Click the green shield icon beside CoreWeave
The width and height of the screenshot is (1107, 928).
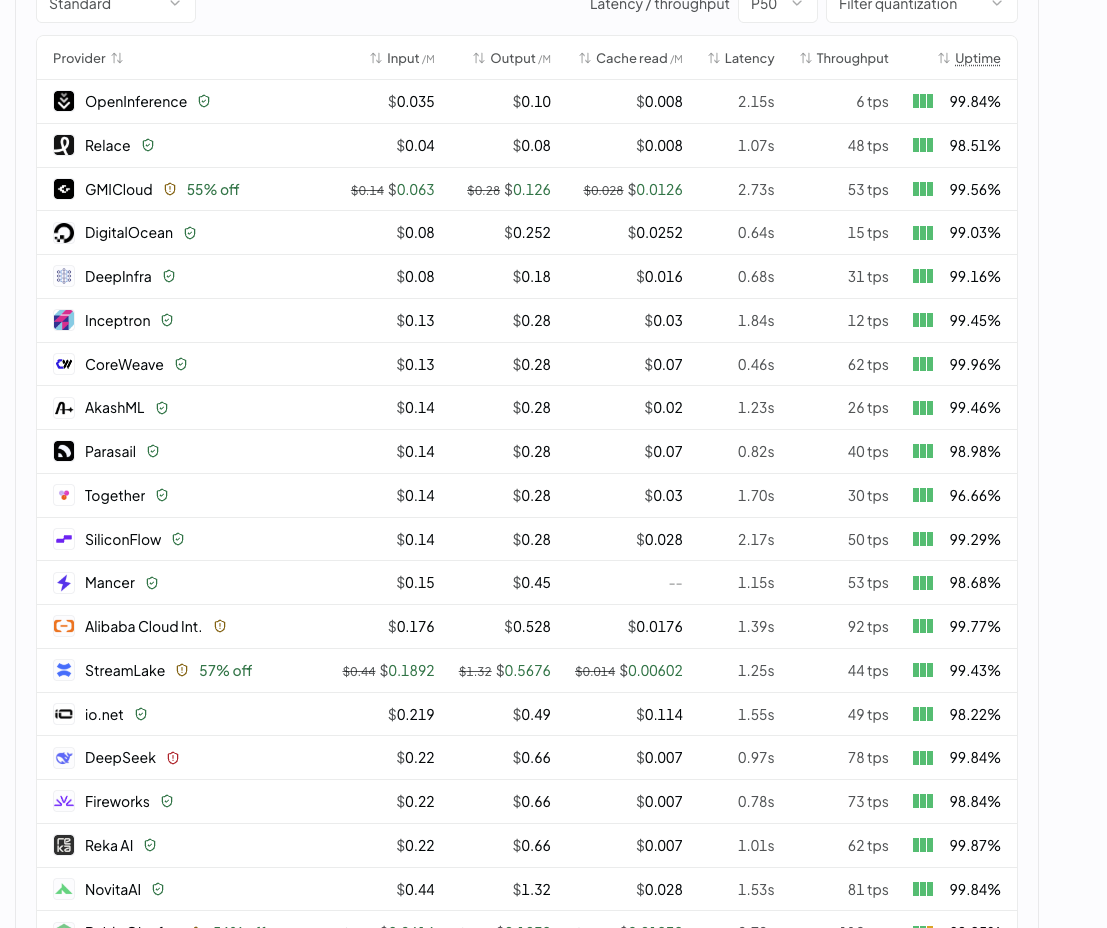point(181,364)
